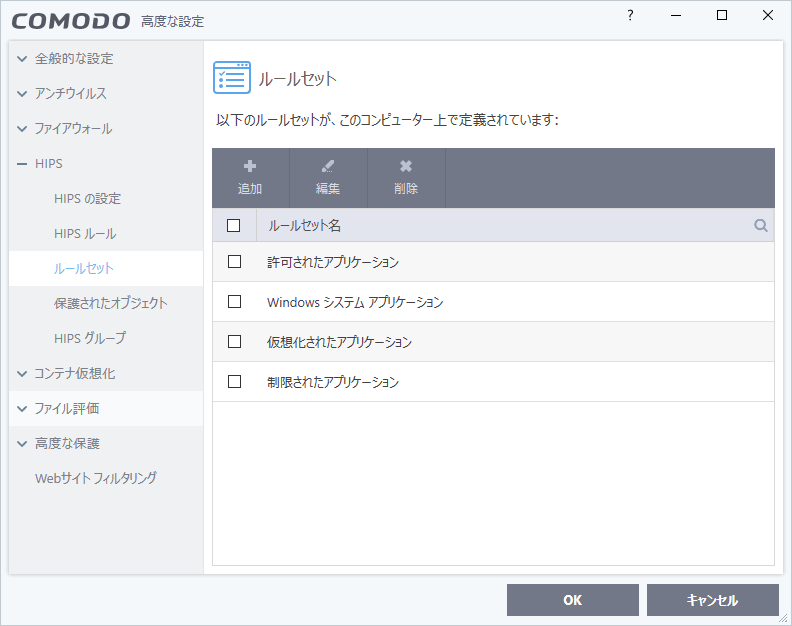
Task: Click the ? help icon in title bar
Action: (x=630, y=15)
